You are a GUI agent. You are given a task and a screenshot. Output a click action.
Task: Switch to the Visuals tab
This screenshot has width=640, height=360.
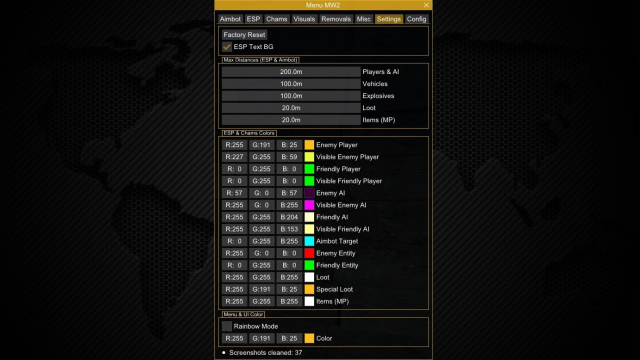pyautogui.click(x=304, y=19)
